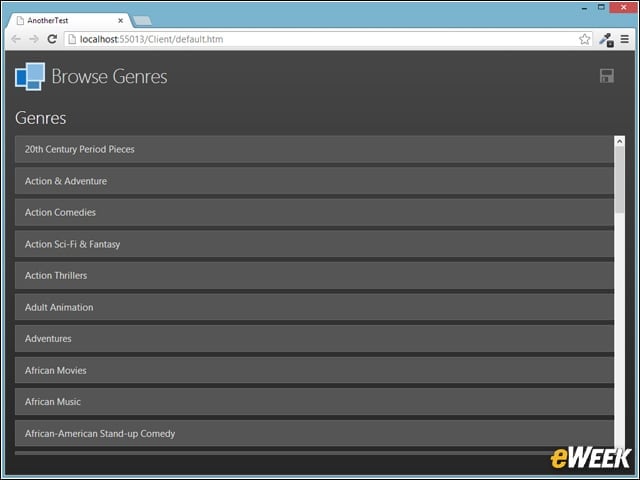This screenshot has width=640, height=480.
Task: Bookmark page with the star icon
Action: [x=584, y=39]
